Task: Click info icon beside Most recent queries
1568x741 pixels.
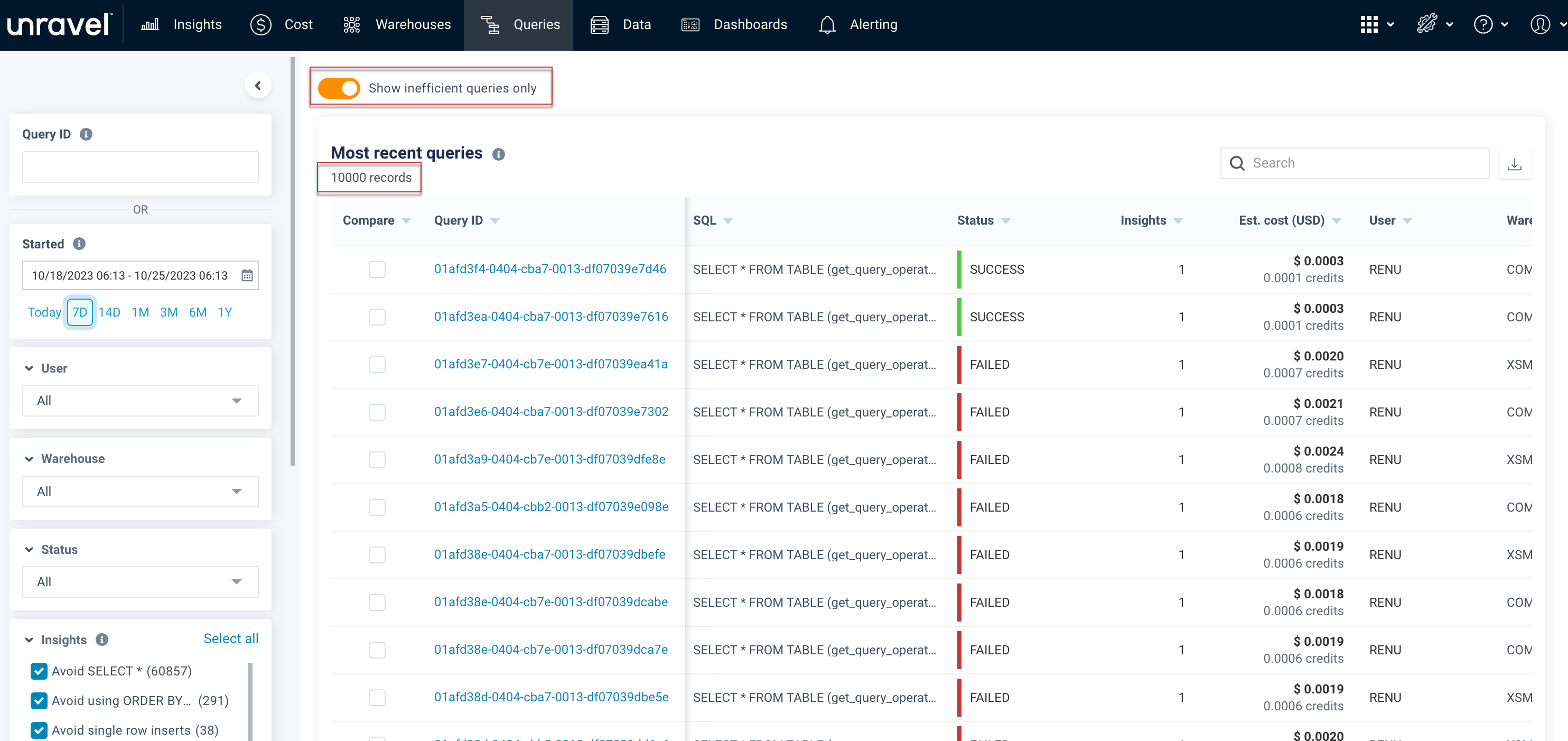Action: click(x=499, y=154)
